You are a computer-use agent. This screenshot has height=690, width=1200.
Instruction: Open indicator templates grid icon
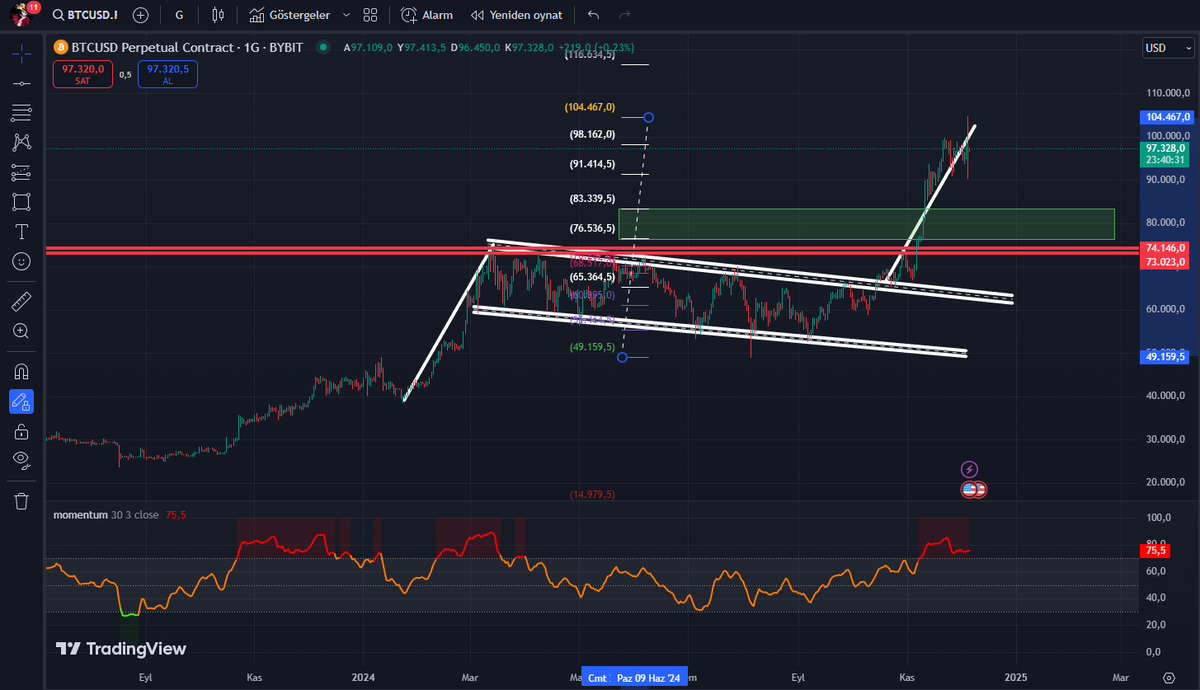pos(371,15)
